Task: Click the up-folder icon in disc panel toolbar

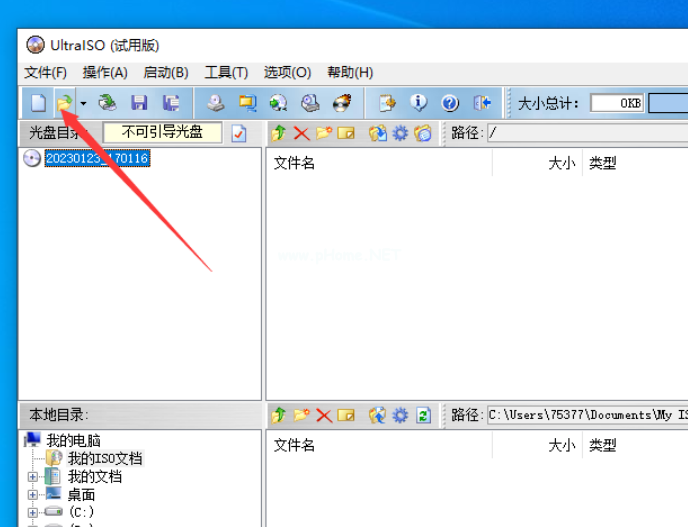Action: pos(279,133)
